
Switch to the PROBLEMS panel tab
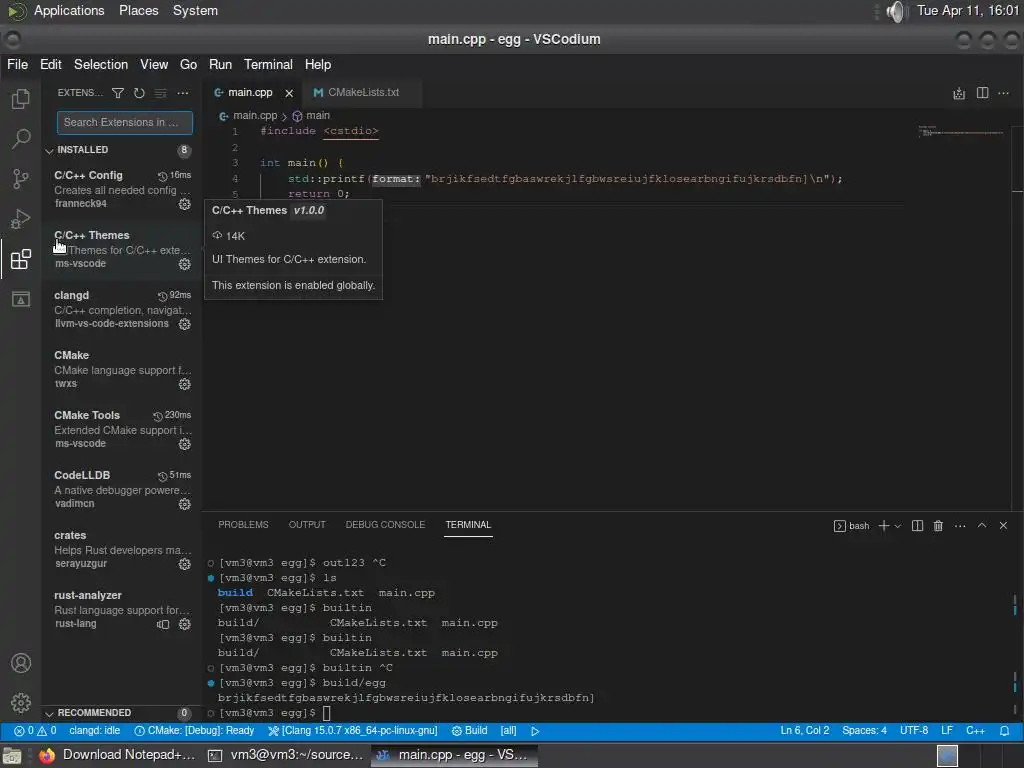(243, 525)
